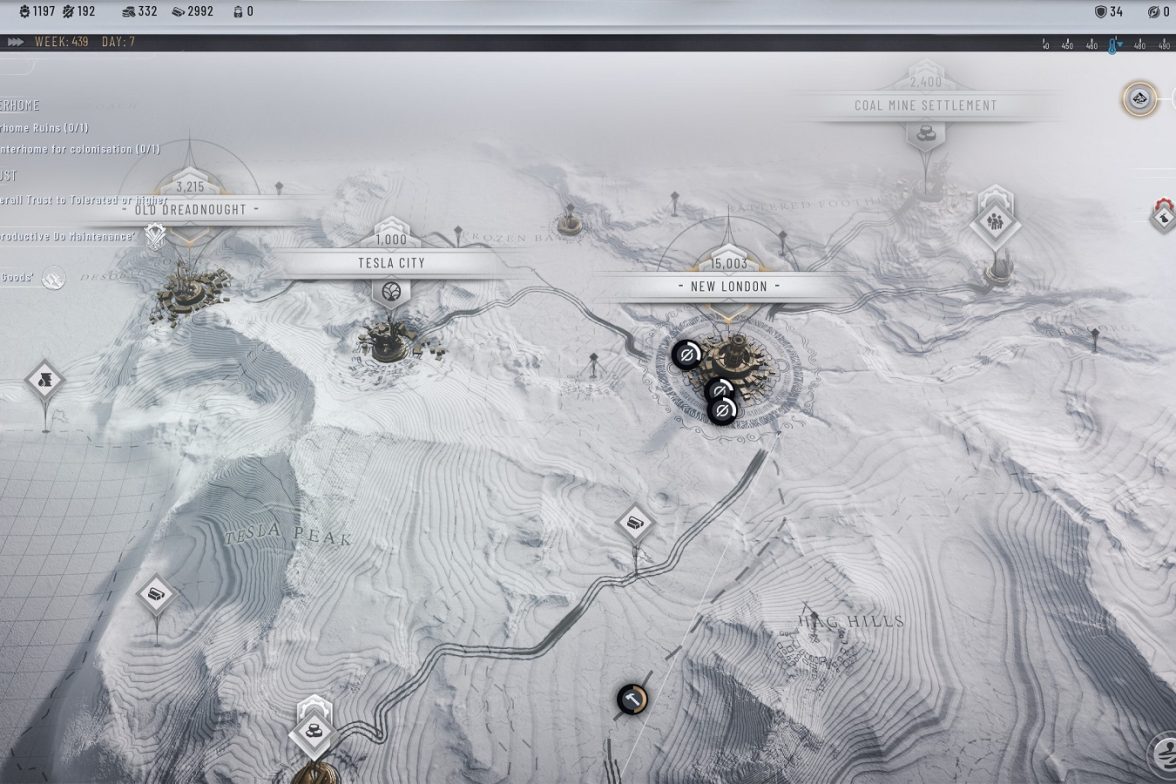Viewport: 1176px width, 784px height.
Task: Click the objective 'for colonisation (0/1)'
Action: click(x=80, y=149)
